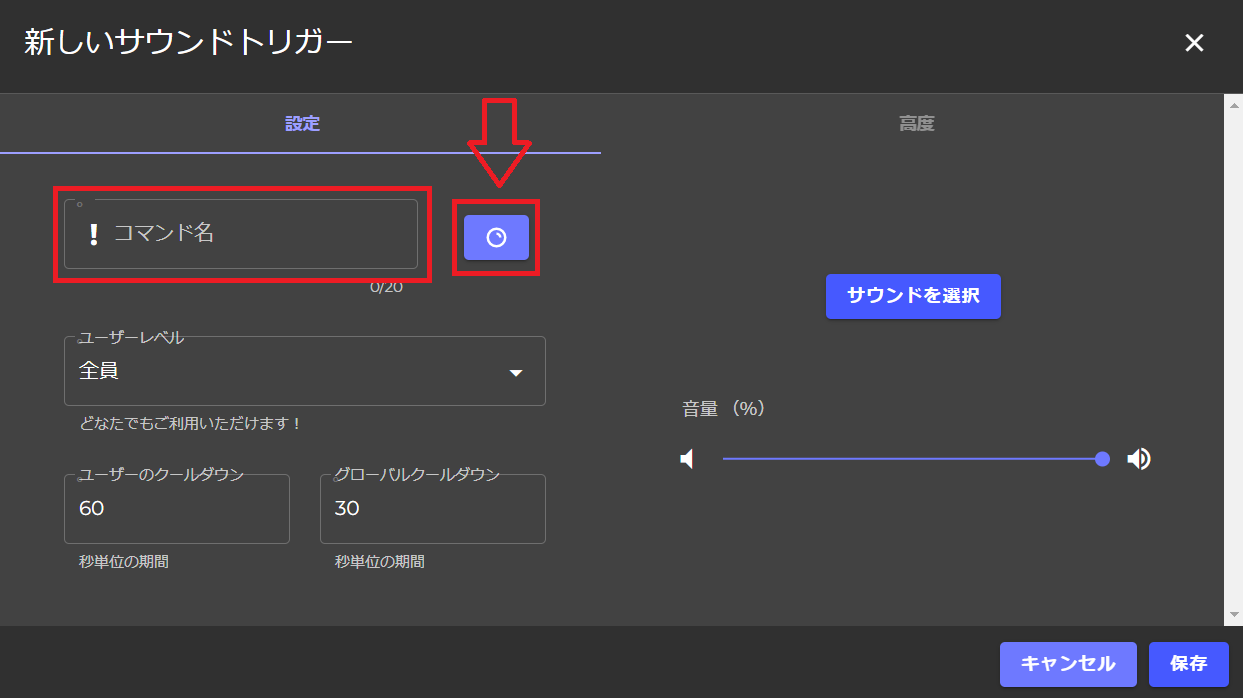Image resolution: width=1243 pixels, height=698 pixels.
Task: Click the volume slider handle
Action: click(1101, 458)
